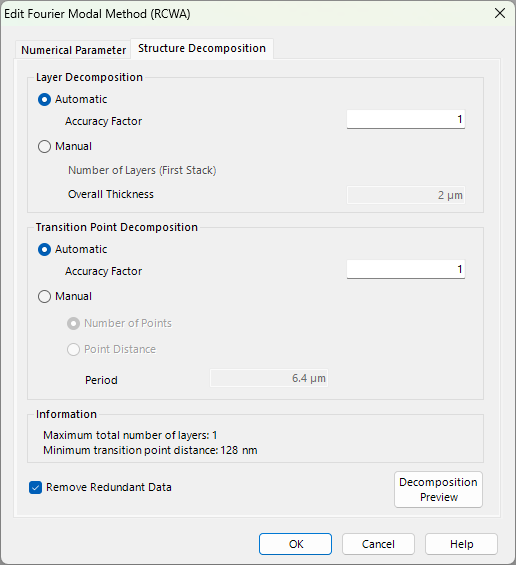This screenshot has width=516, height=565.
Task: Click the Layer Decomposition Accuracy Factor field
Action: pos(406,119)
